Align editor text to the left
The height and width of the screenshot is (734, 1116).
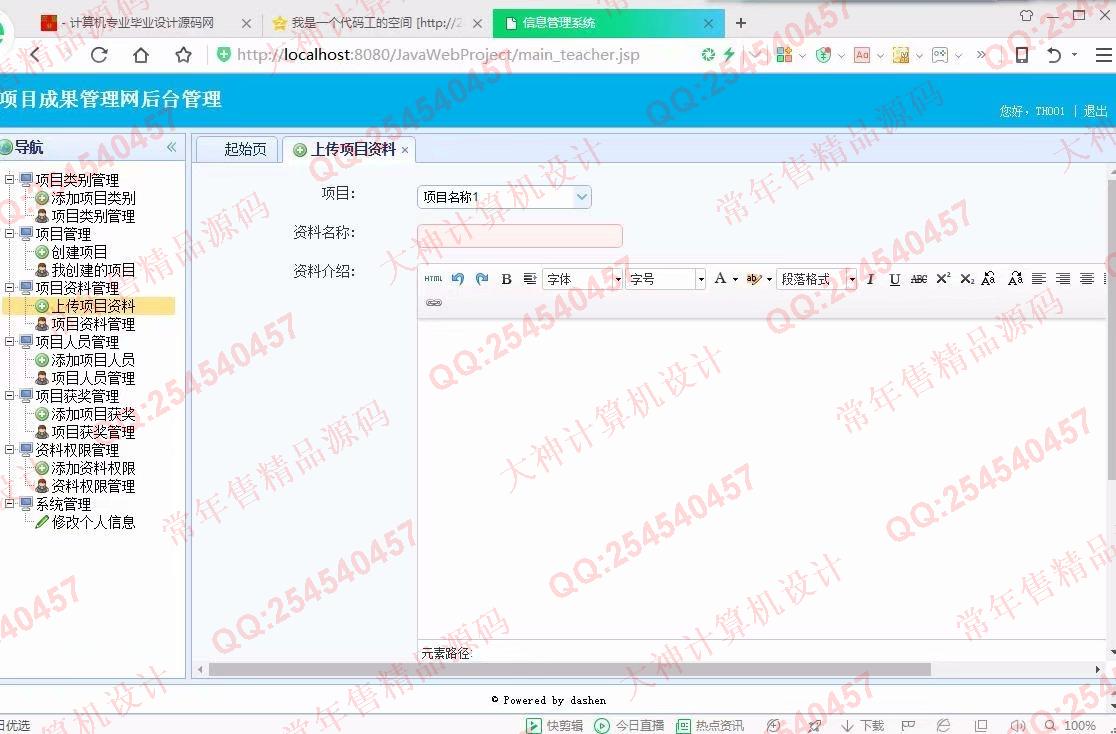click(x=1039, y=279)
